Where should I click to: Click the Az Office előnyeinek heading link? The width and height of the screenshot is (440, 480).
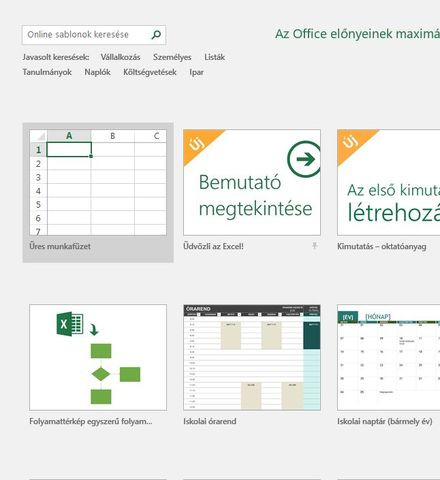[357, 34]
